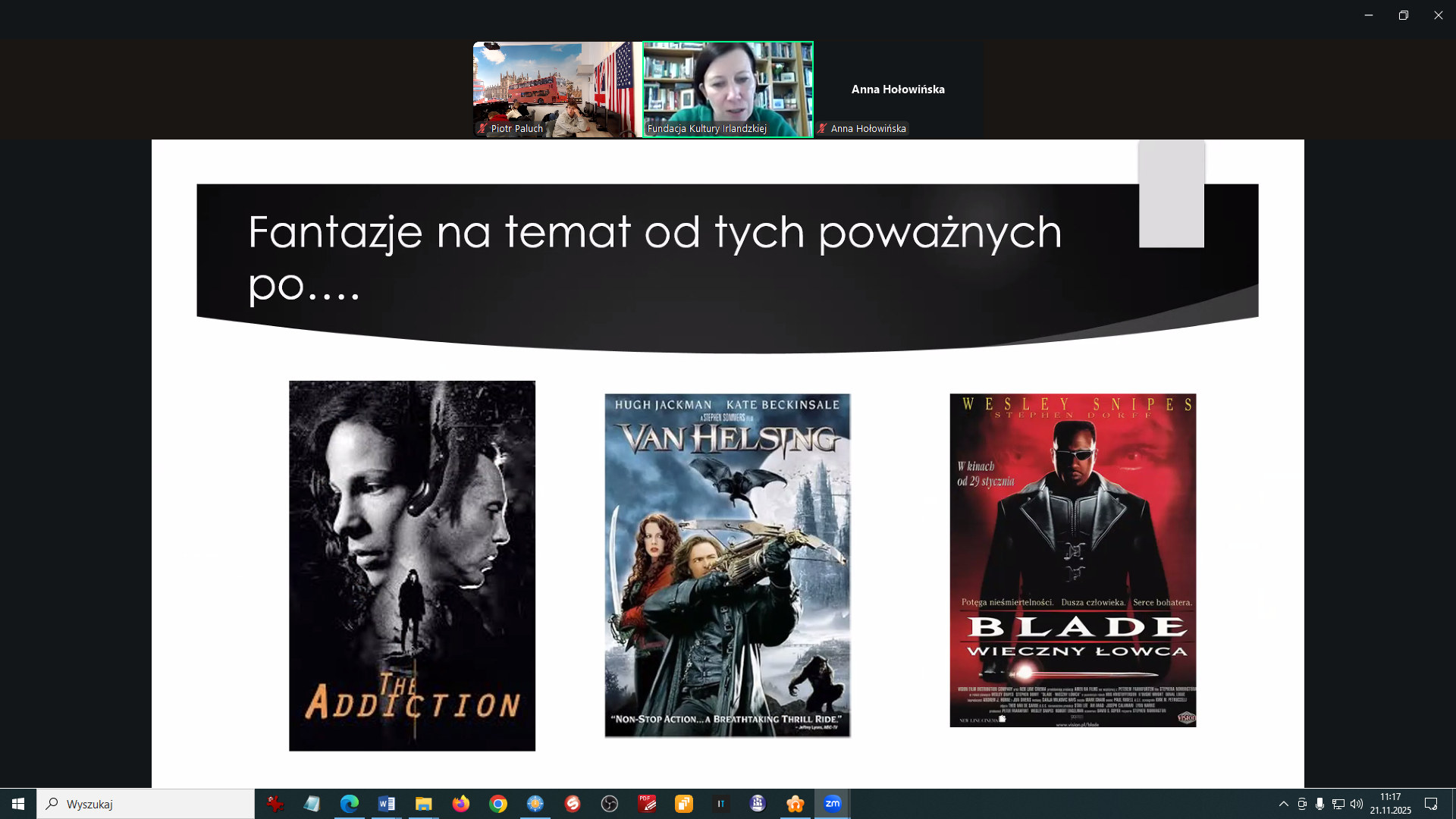The width and height of the screenshot is (1456, 819).
Task: Open the Zoom app in taskbar
Action: (832, 804)
